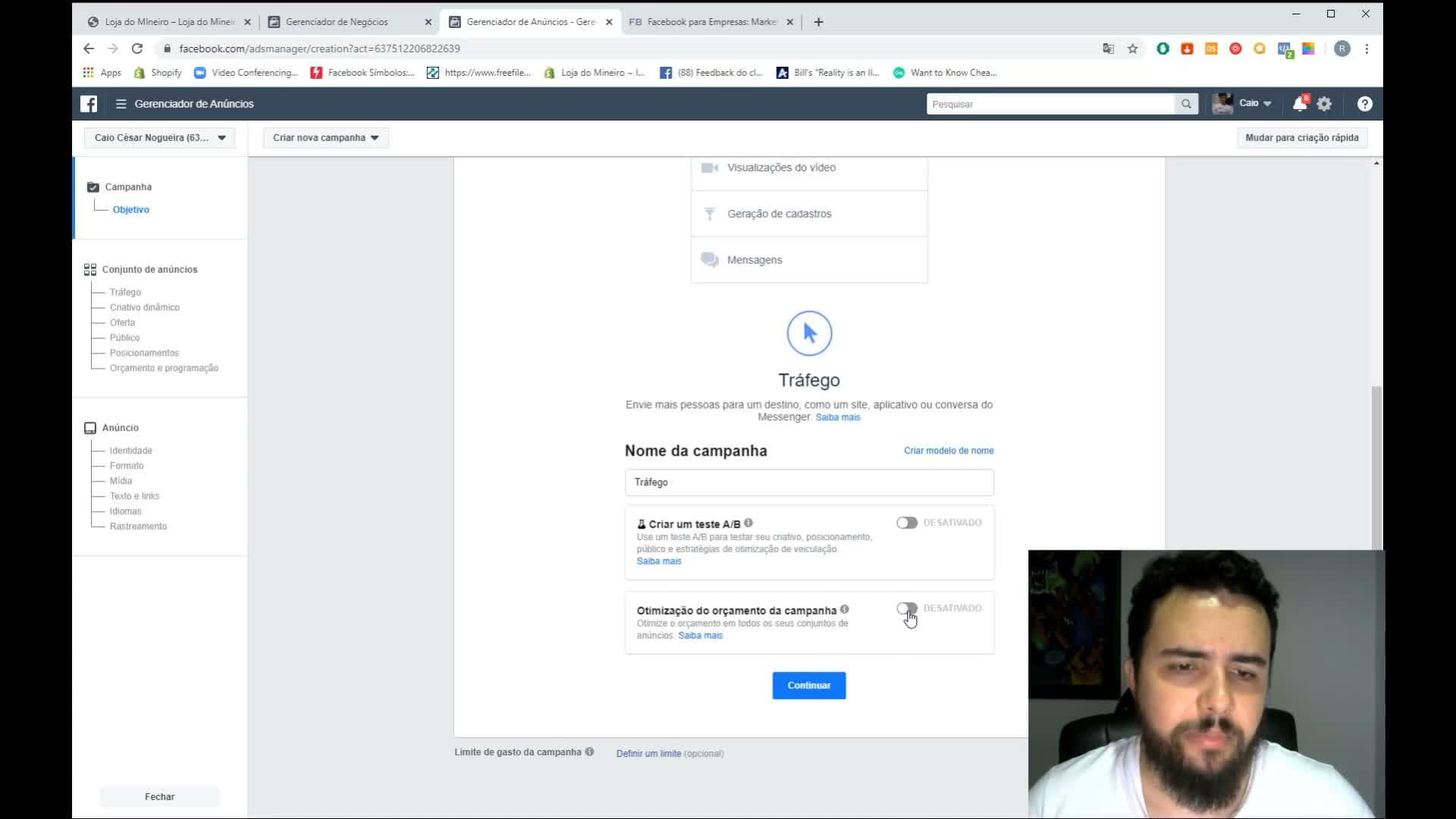The image size is (1456, 819).
Task: Click the Conjunto de anúncios grid icon
Action: coord(90,269)
